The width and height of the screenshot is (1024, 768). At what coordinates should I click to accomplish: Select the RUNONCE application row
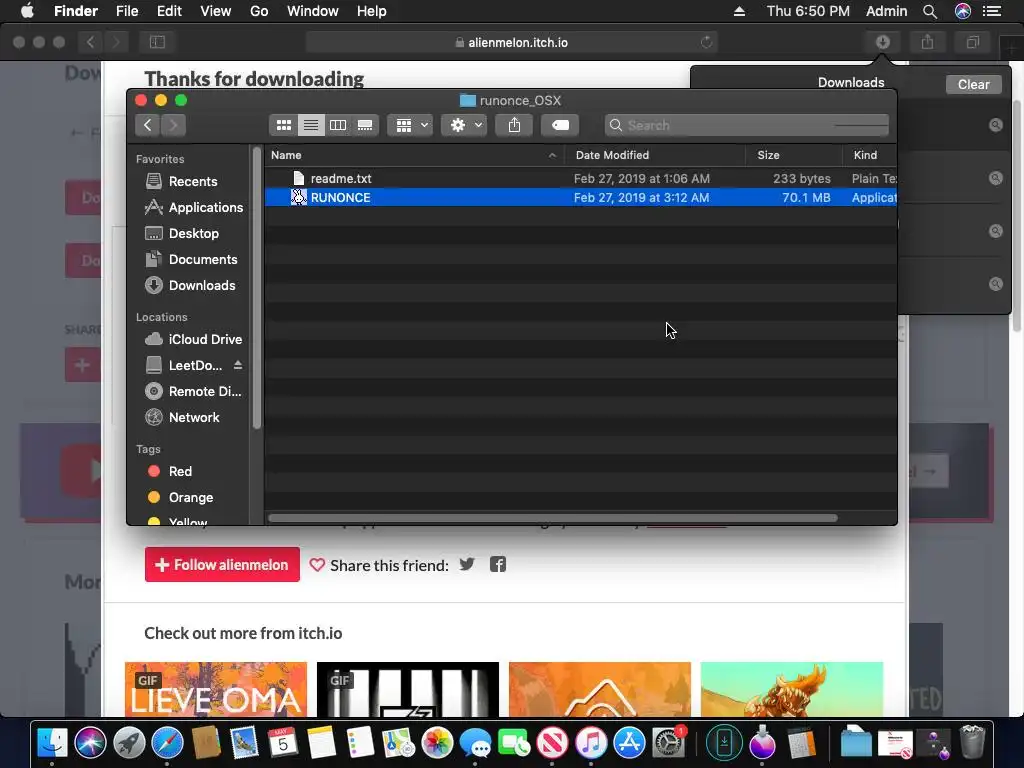tap(581, 197)
